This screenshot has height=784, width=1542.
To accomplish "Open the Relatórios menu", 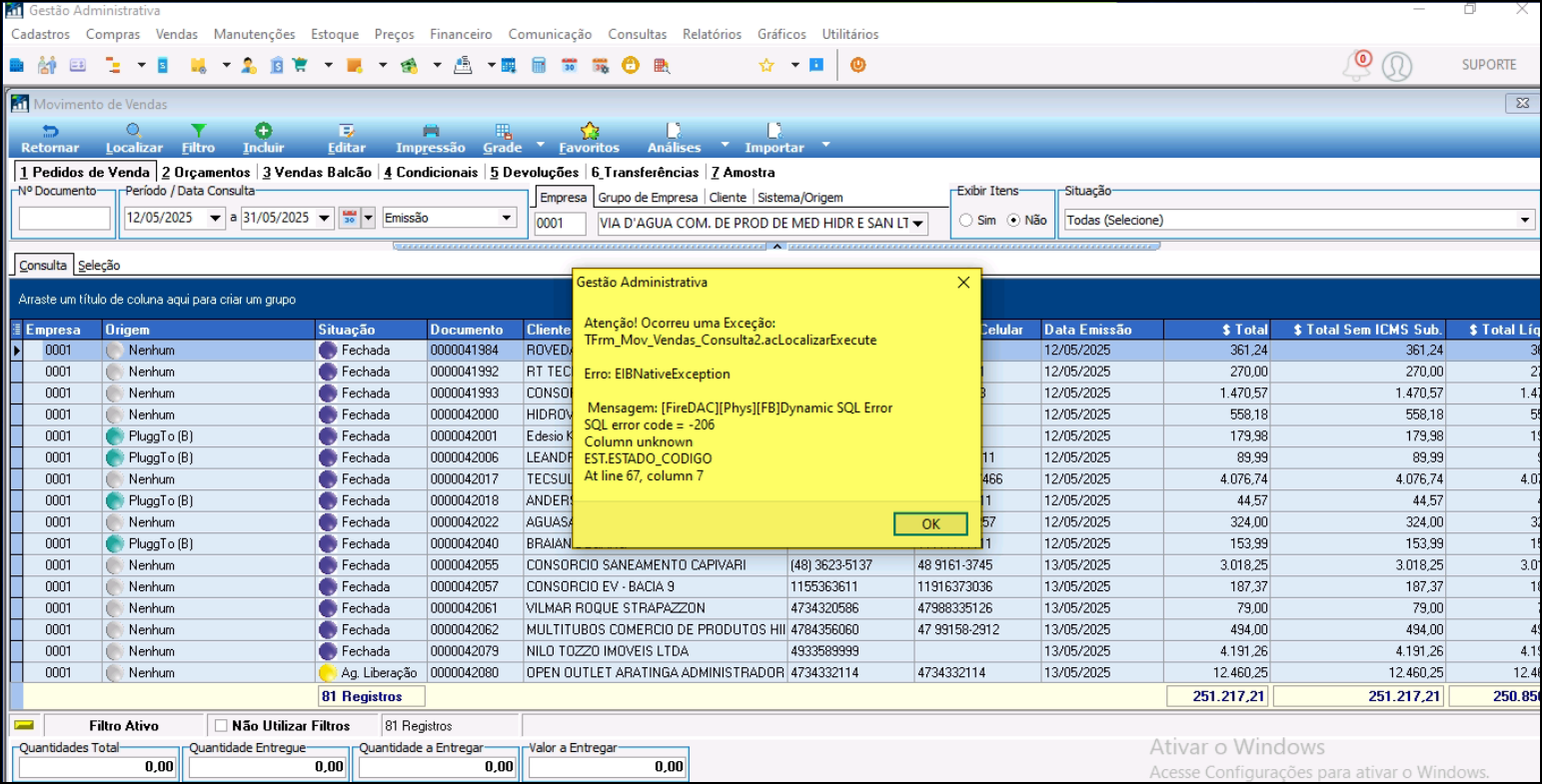I will [712, 34].
